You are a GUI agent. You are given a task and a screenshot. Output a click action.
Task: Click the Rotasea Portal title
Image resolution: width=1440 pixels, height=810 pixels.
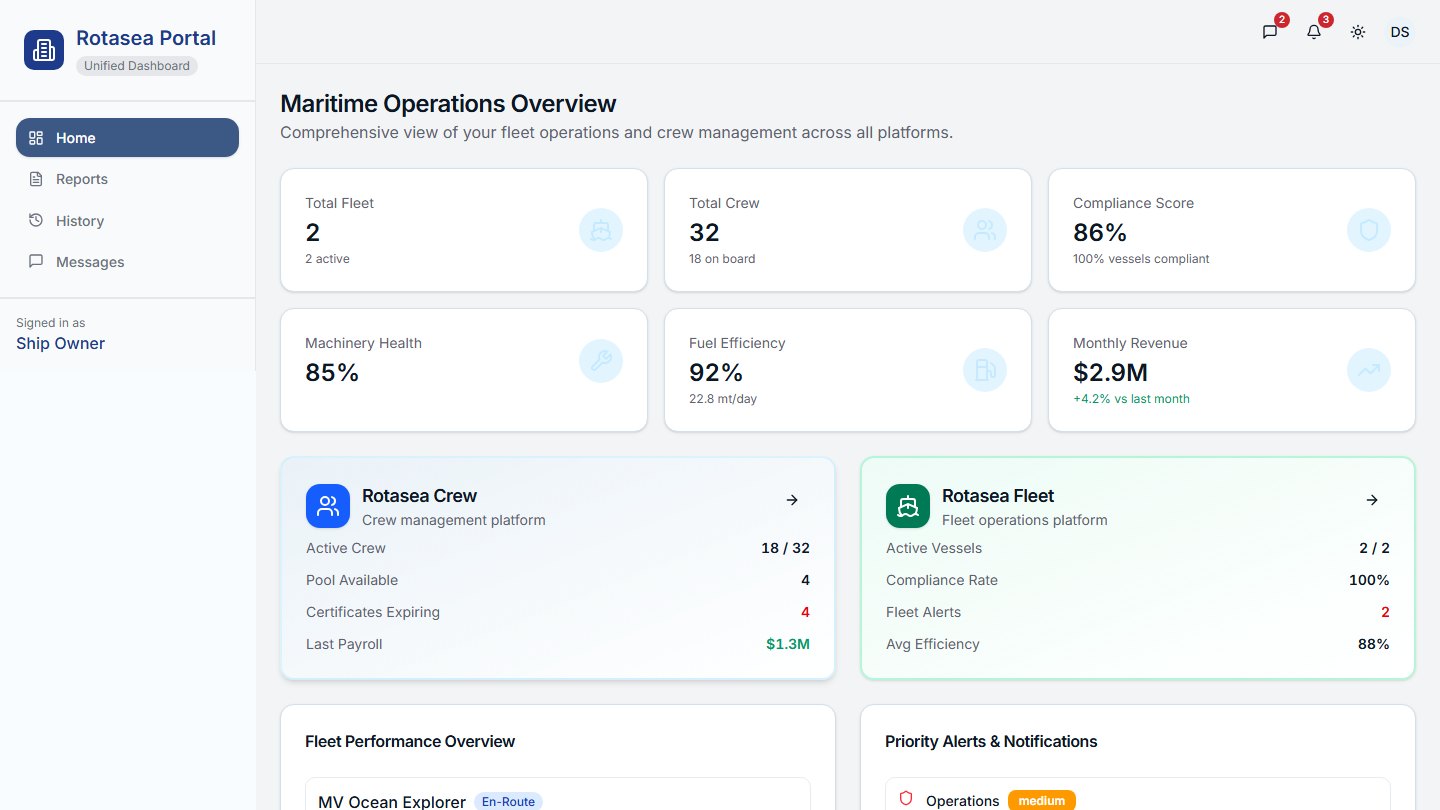point(146,38)
